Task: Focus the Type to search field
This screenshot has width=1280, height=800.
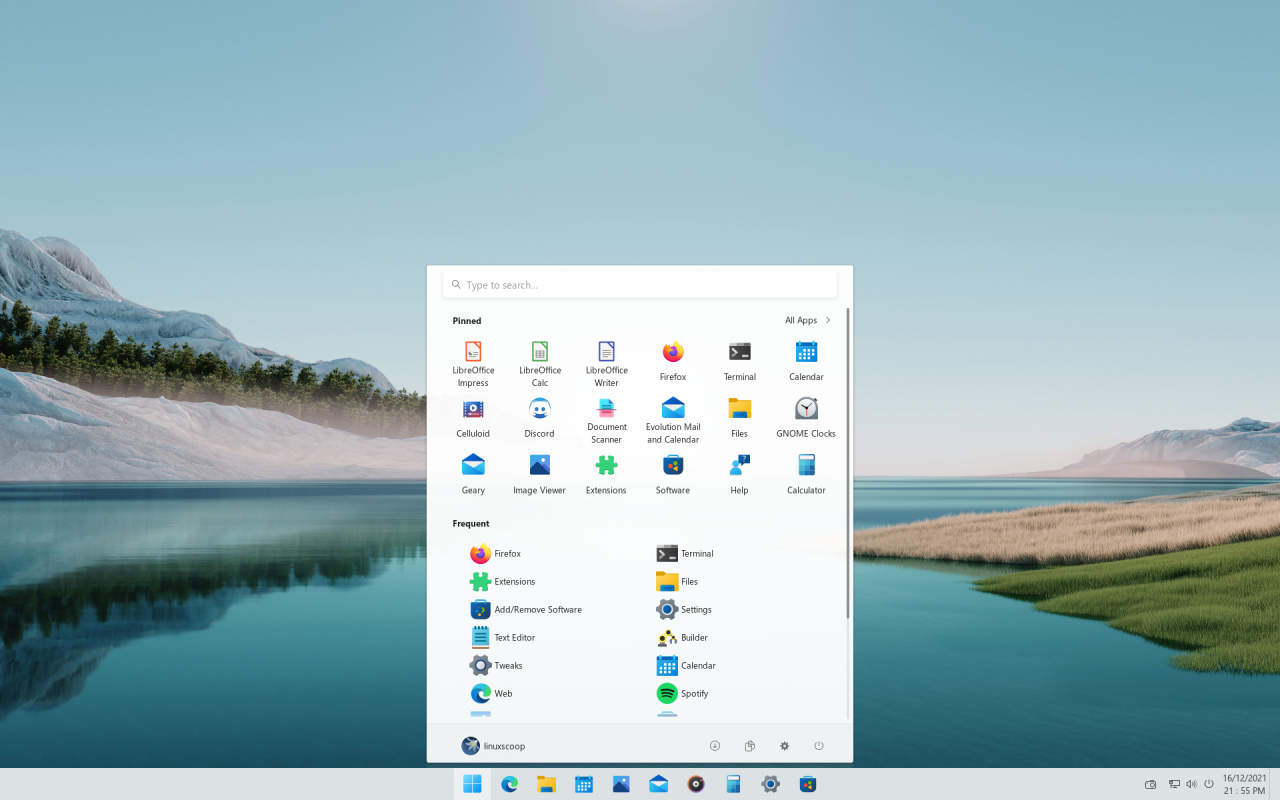Action: [x=640, y=285]
